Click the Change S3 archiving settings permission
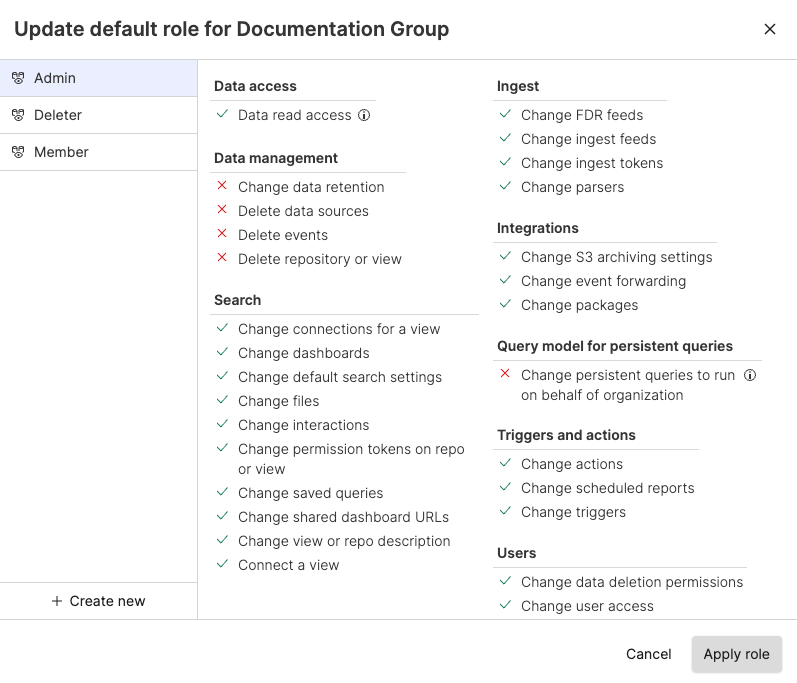The width and height of the screenshot is (797, 683). 616,257
